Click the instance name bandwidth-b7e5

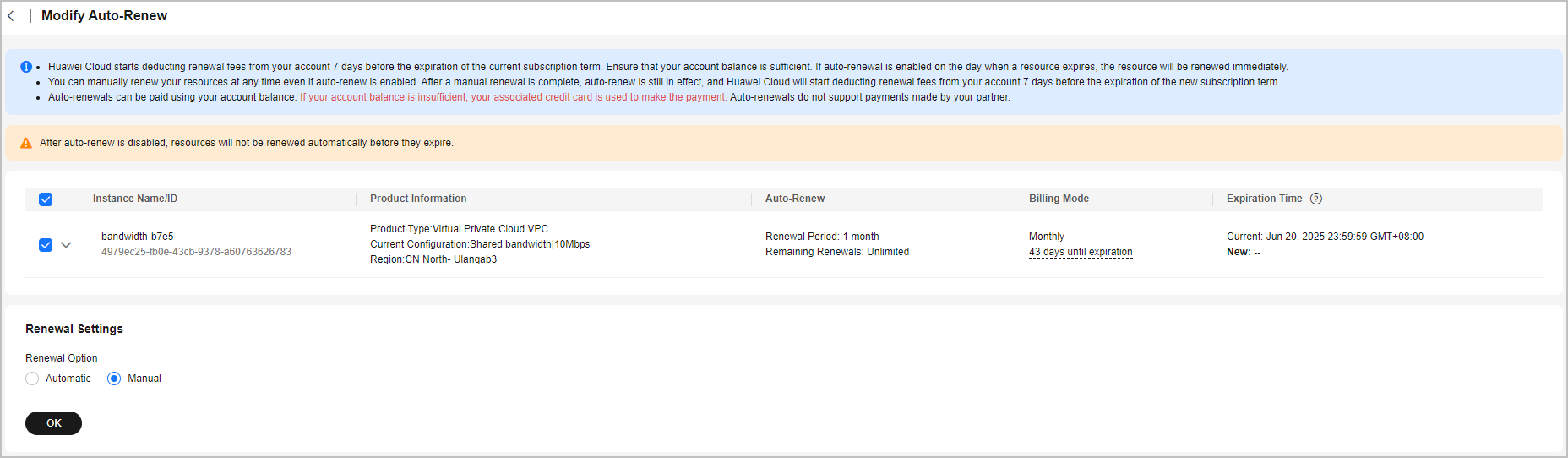pos(138,237)
